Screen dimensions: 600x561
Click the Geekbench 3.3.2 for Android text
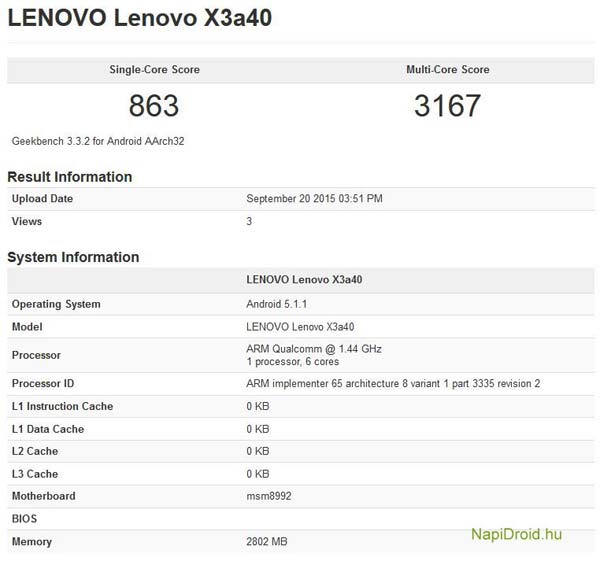click(x=98, y=141)
